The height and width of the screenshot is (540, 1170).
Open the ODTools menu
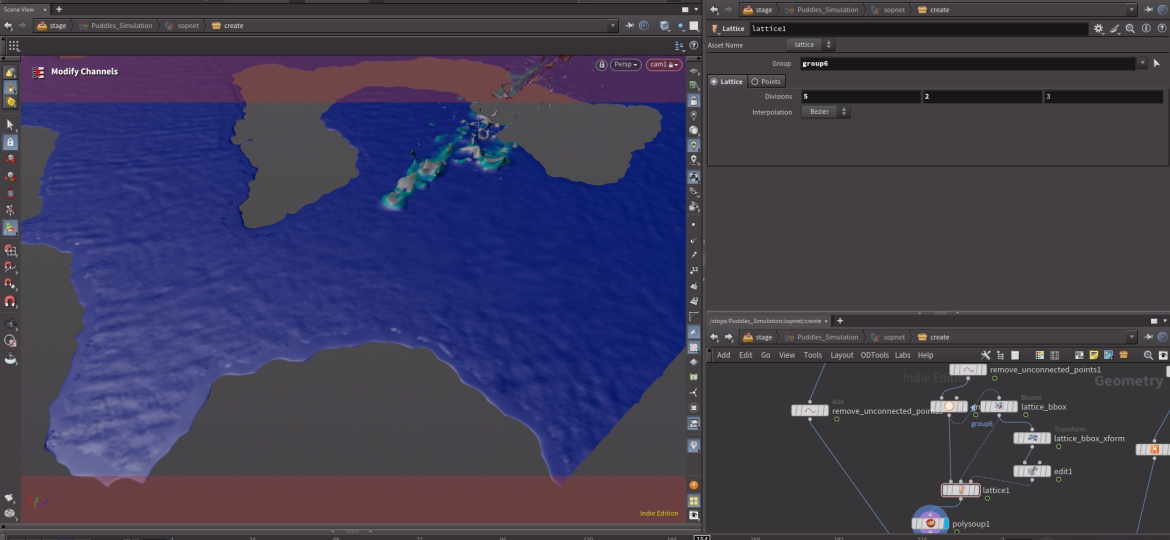point(874,355)
